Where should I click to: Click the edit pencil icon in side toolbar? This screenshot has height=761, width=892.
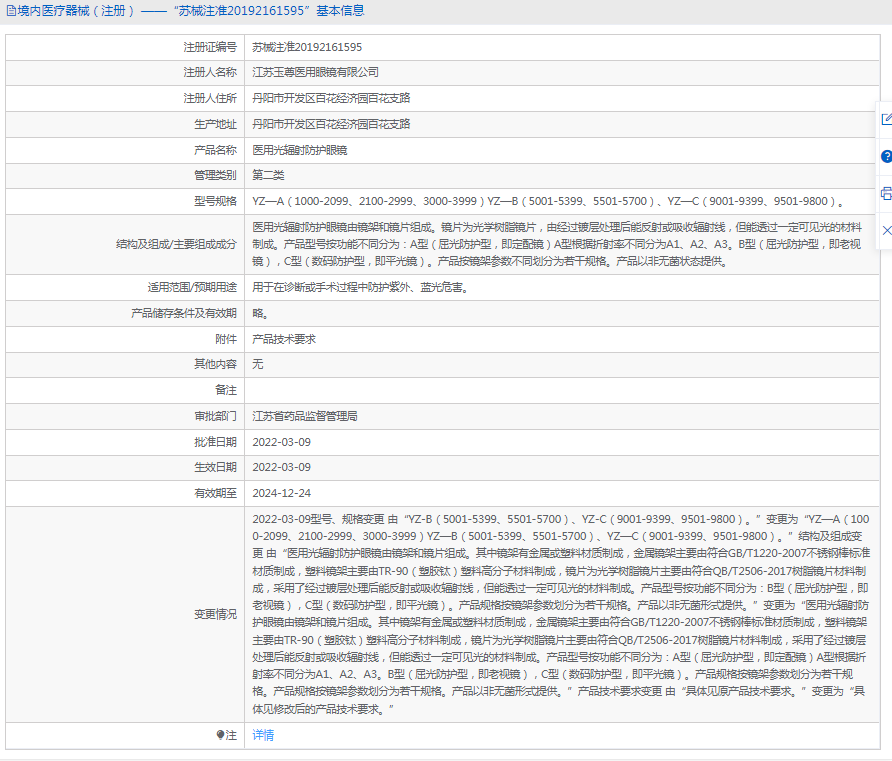tap(885, 119)
